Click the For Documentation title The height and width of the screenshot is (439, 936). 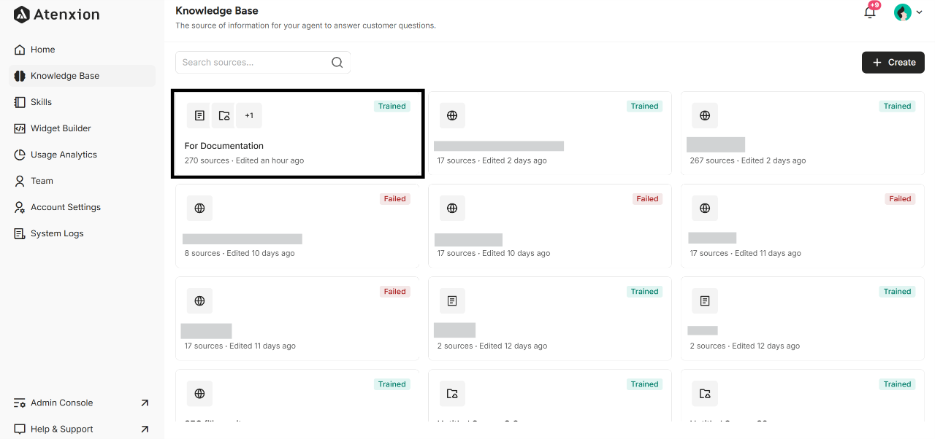tap(224, 146)
